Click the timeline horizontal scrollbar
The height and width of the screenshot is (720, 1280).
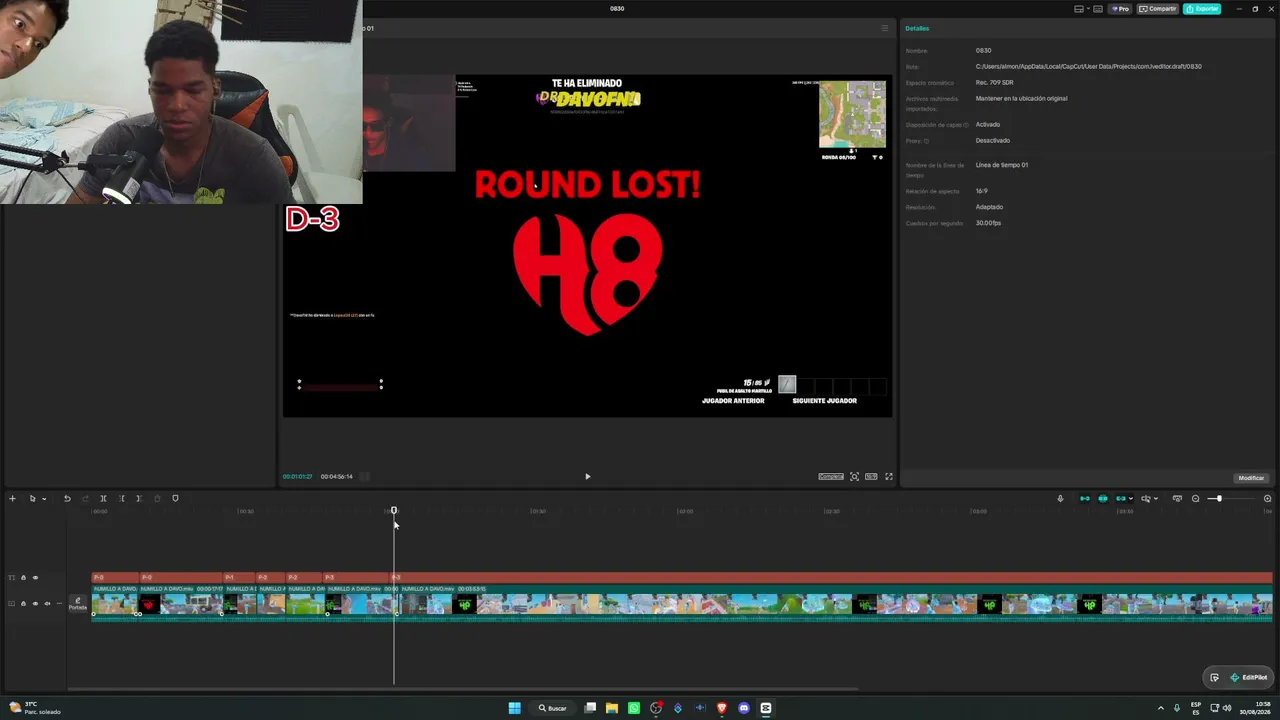point(463,689)
